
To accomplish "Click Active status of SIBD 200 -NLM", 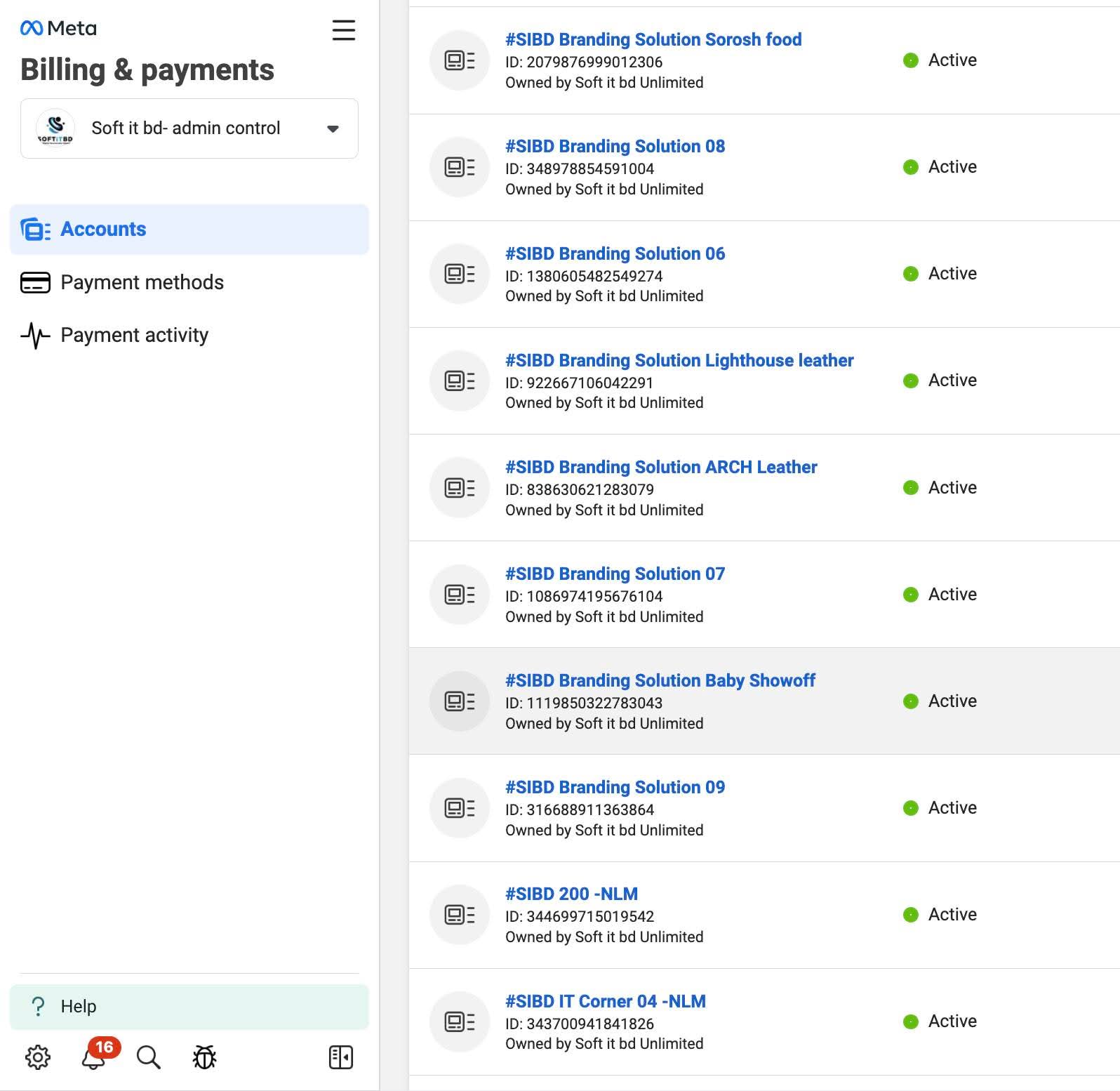I will coord(940,914).
